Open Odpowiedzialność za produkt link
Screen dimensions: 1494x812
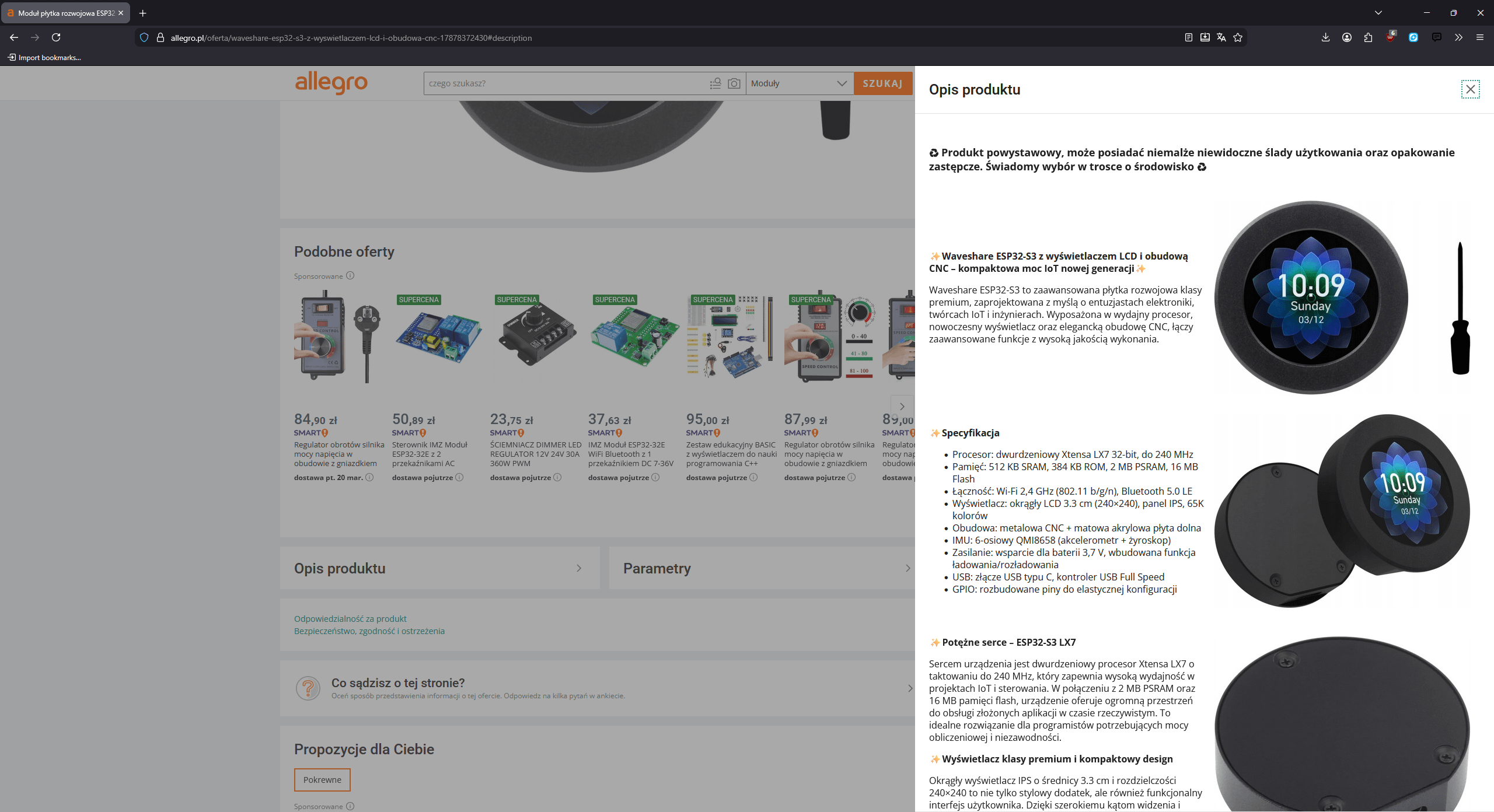(x=350, y=618)
